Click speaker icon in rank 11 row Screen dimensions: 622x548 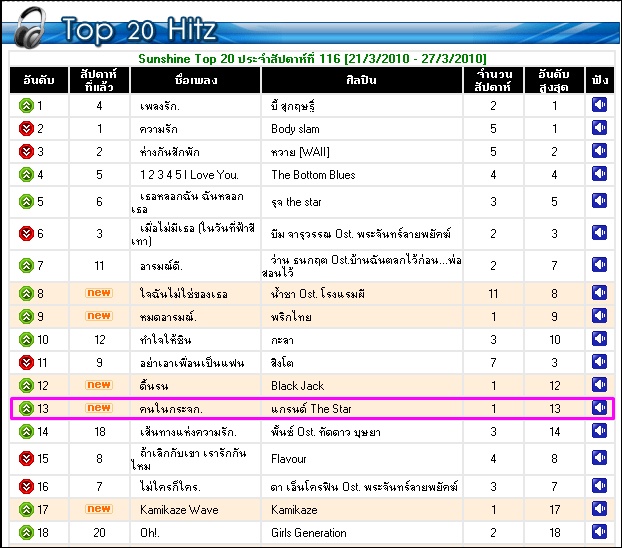(x=599, y=362)
